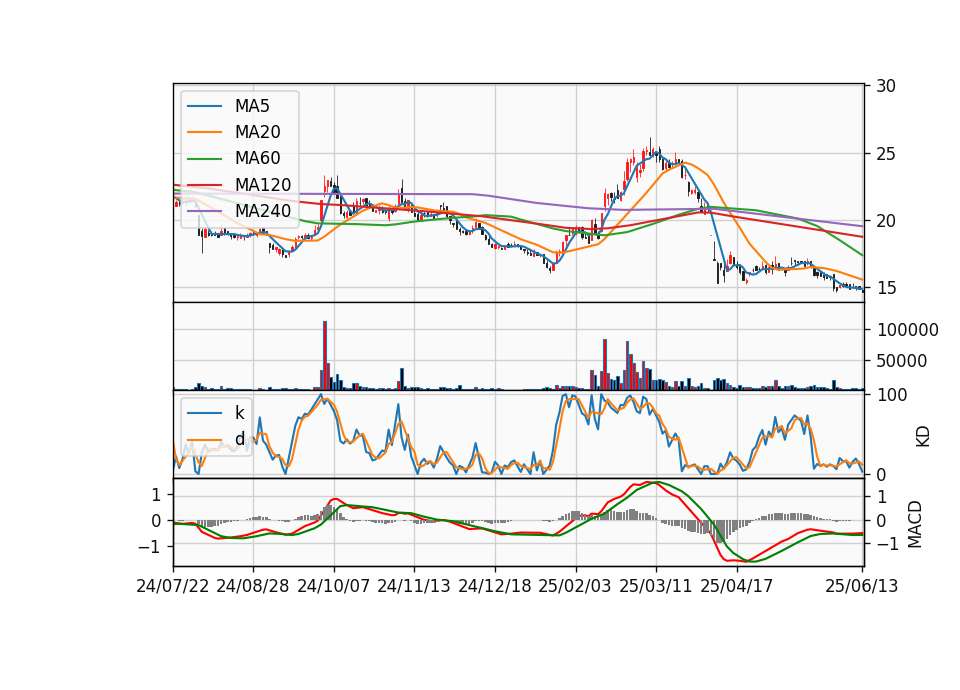Click the MA60 legend label
960x690 pixels.
point(257,159)
